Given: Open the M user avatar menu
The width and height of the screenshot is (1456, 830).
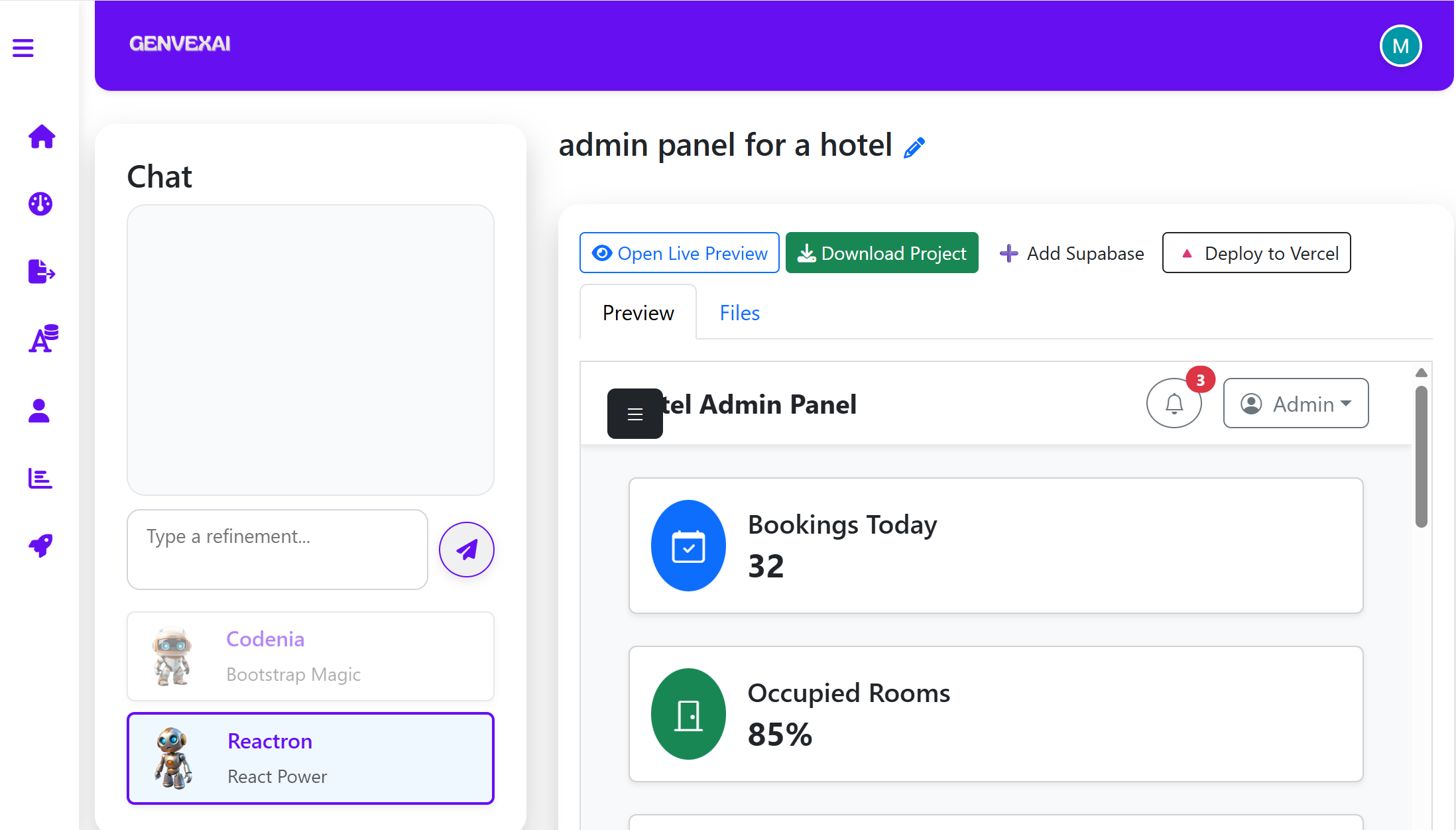Looking at the screenshot, I should (1400, 46).
